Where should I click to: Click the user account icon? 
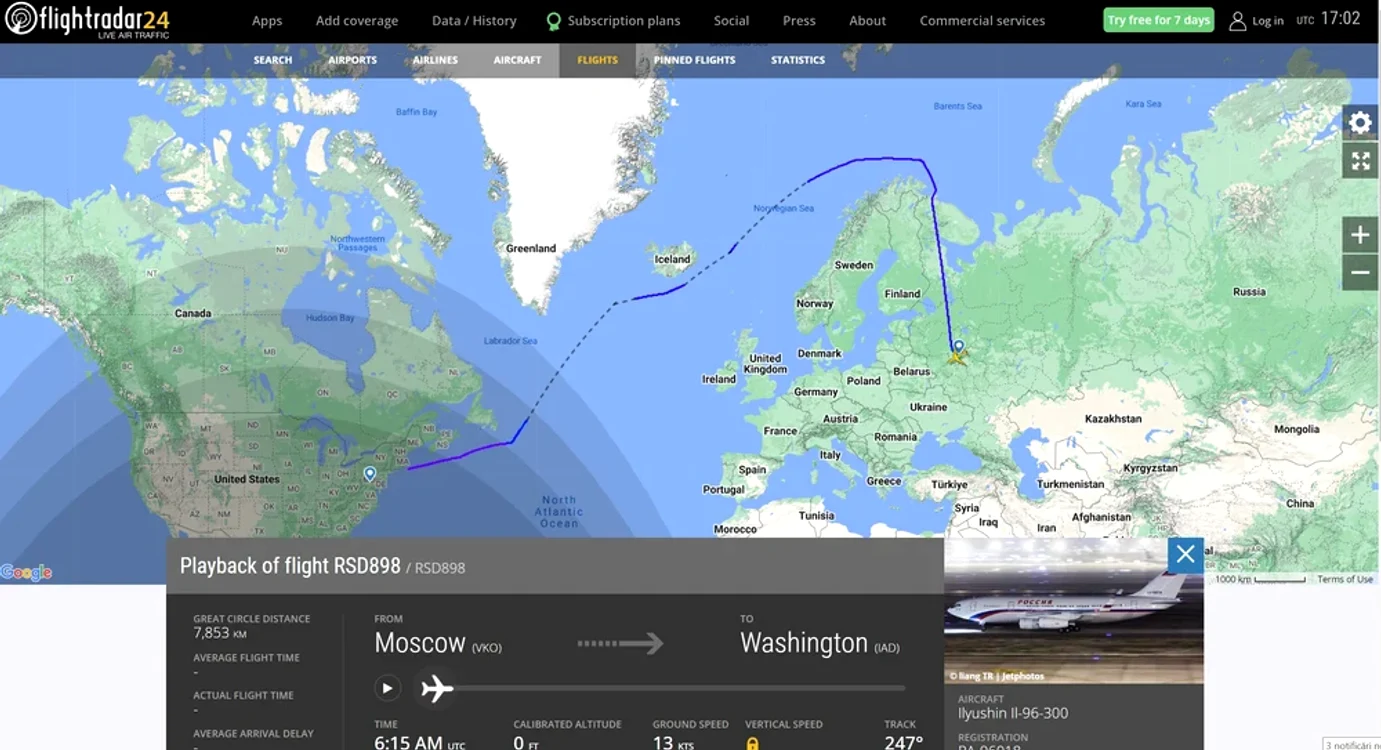coord(1237,21)
